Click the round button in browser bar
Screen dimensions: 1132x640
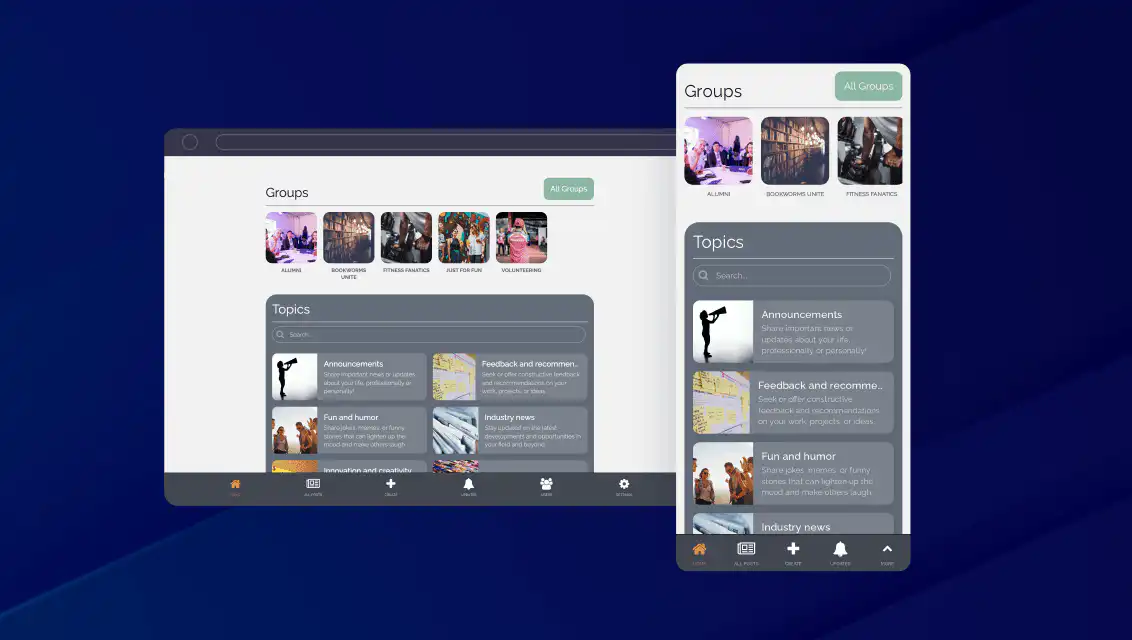(x=190, y=142)
